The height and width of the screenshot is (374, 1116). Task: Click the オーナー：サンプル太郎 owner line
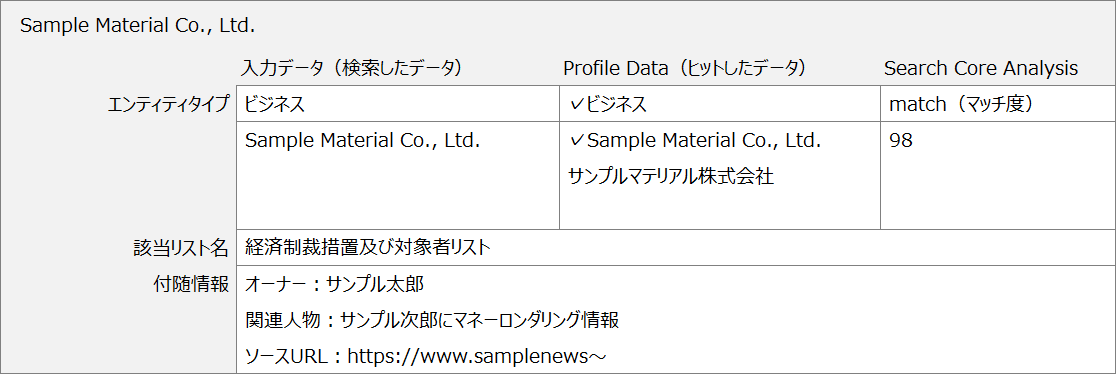(334, 284)
